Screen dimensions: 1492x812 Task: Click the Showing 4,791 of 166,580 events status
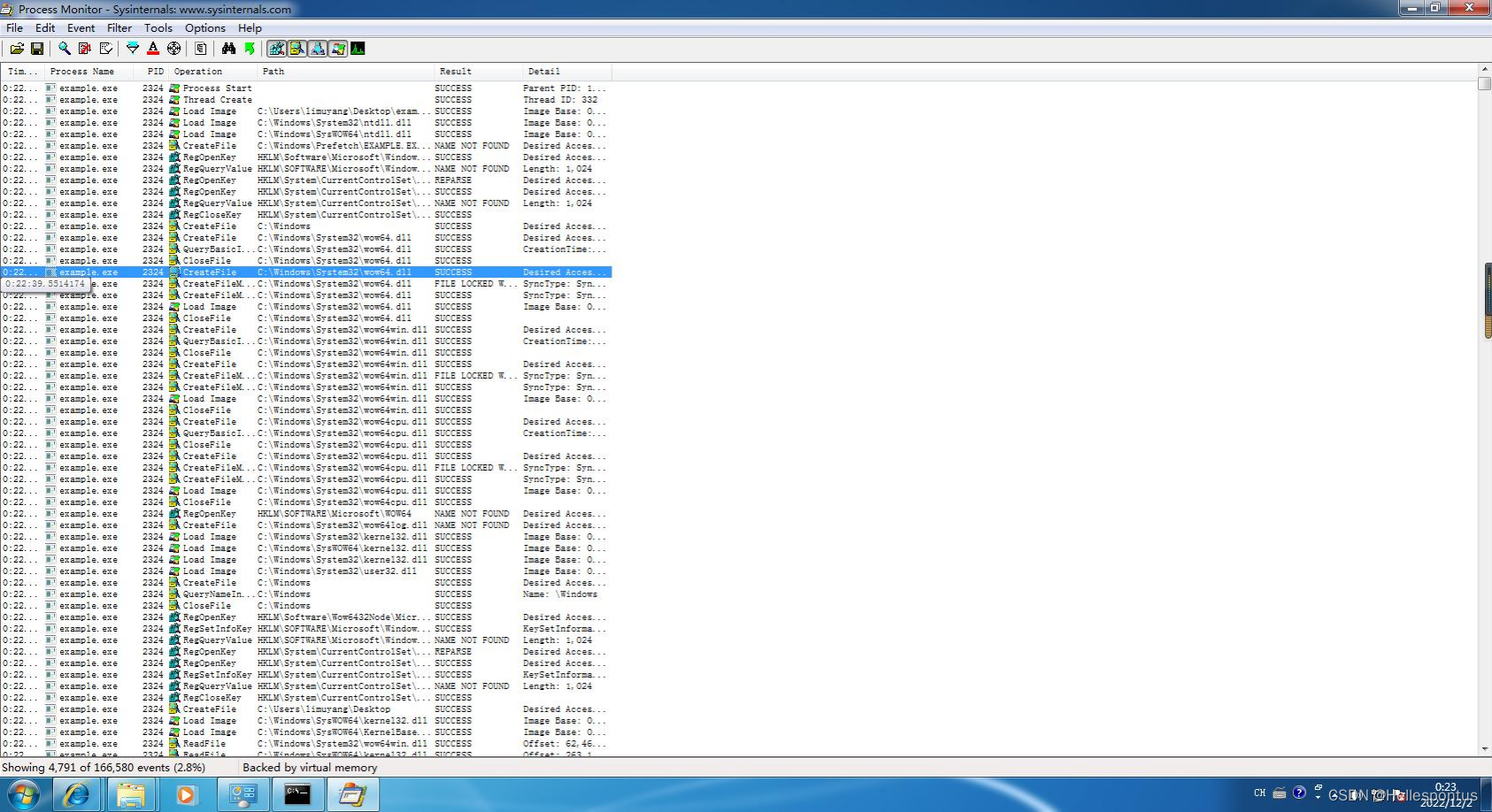pos(104,768)
